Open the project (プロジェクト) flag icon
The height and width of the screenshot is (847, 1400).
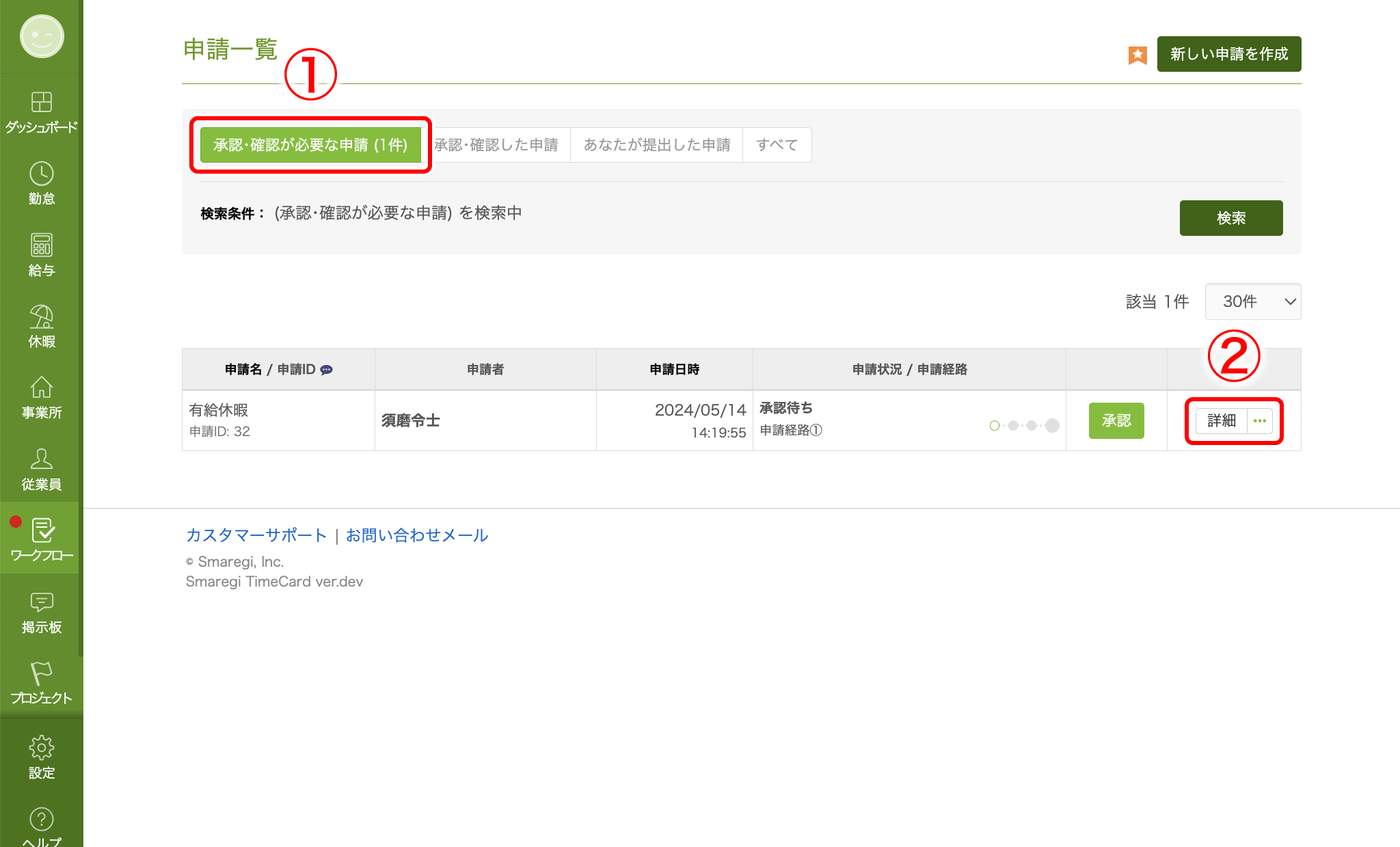(42, 673)
